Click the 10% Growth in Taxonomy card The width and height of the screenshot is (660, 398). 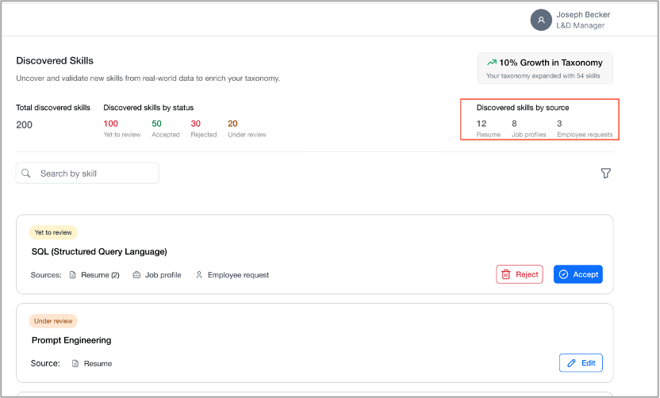[545, 68]
